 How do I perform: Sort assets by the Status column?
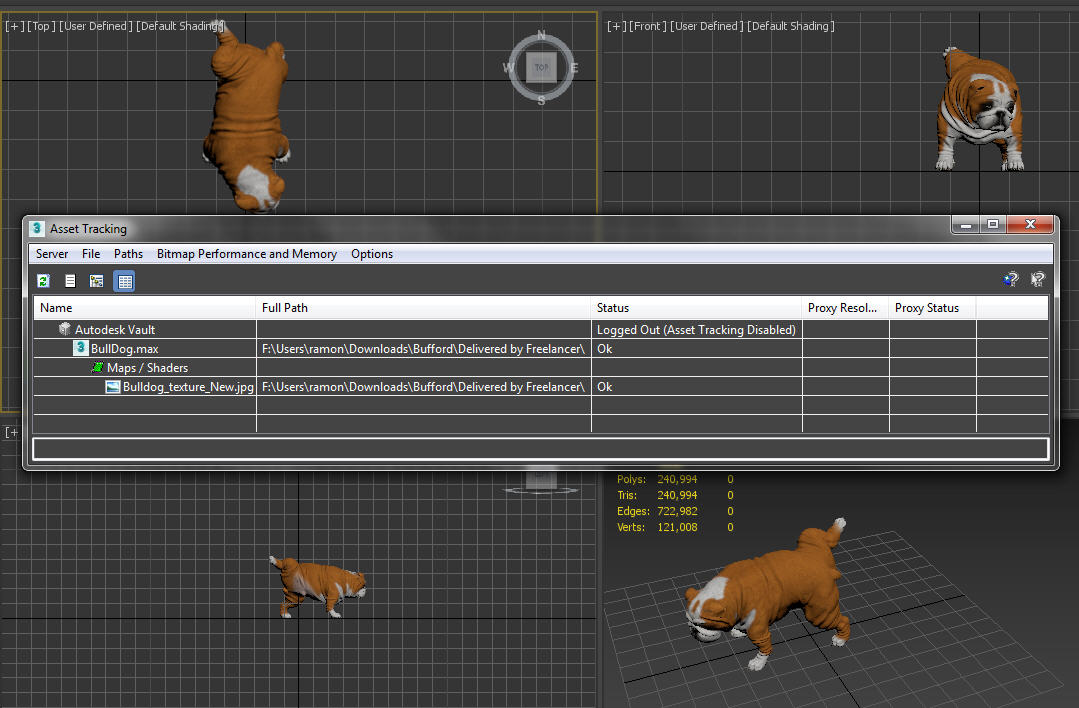(x=613, y=307)
